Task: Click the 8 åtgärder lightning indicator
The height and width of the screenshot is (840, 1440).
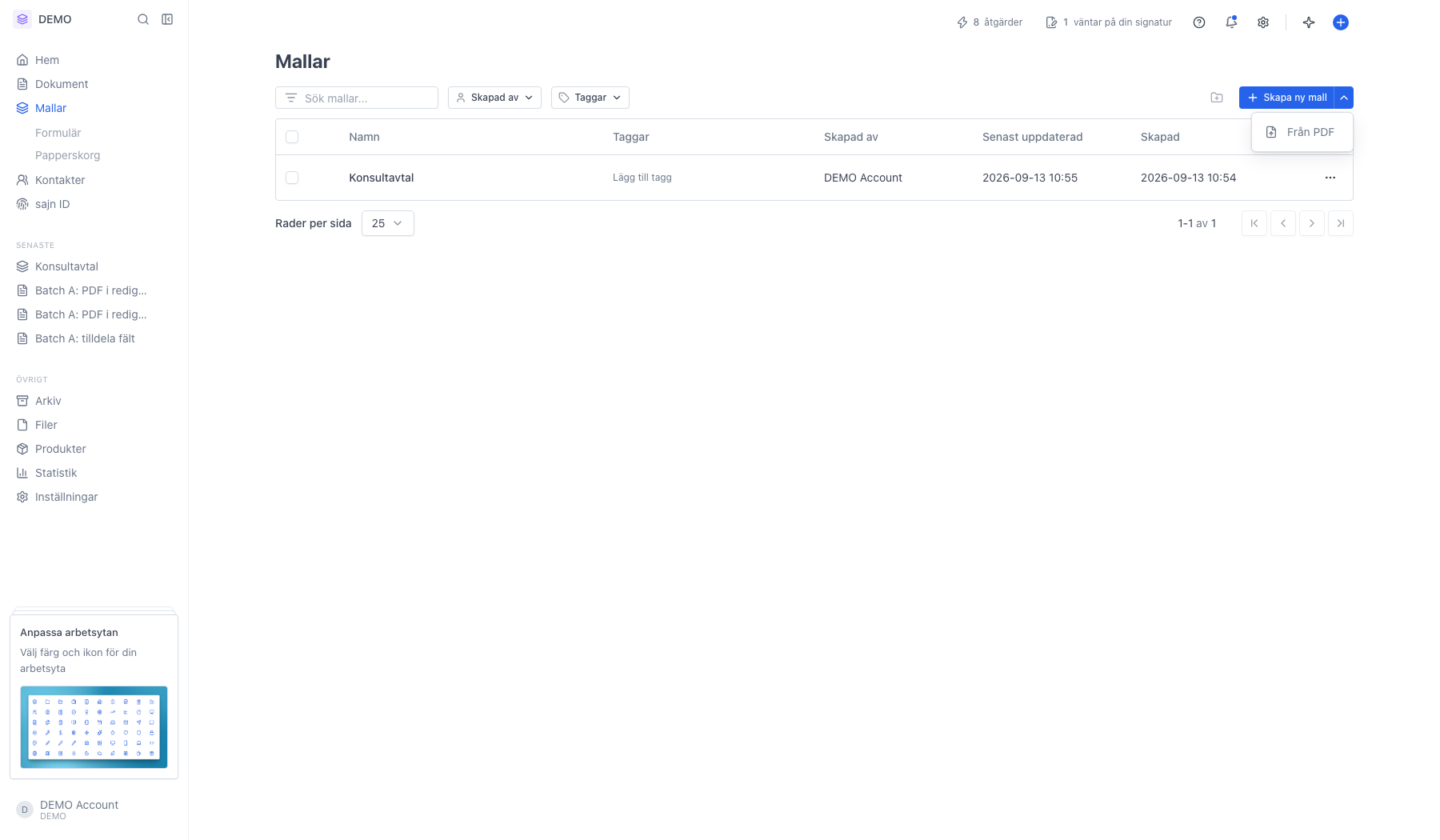Action: 990,22
